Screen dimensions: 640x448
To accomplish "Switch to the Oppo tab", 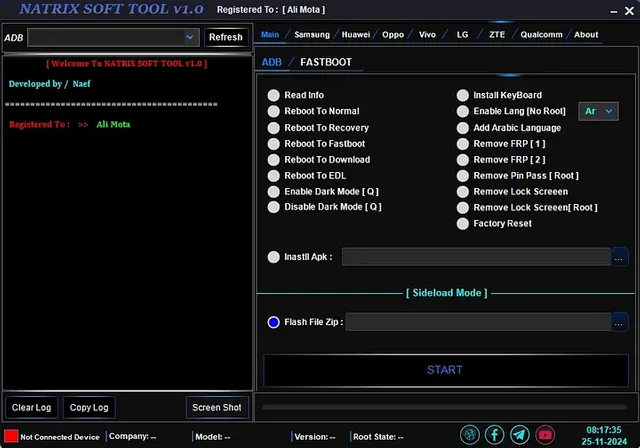I will pos(393,35).
